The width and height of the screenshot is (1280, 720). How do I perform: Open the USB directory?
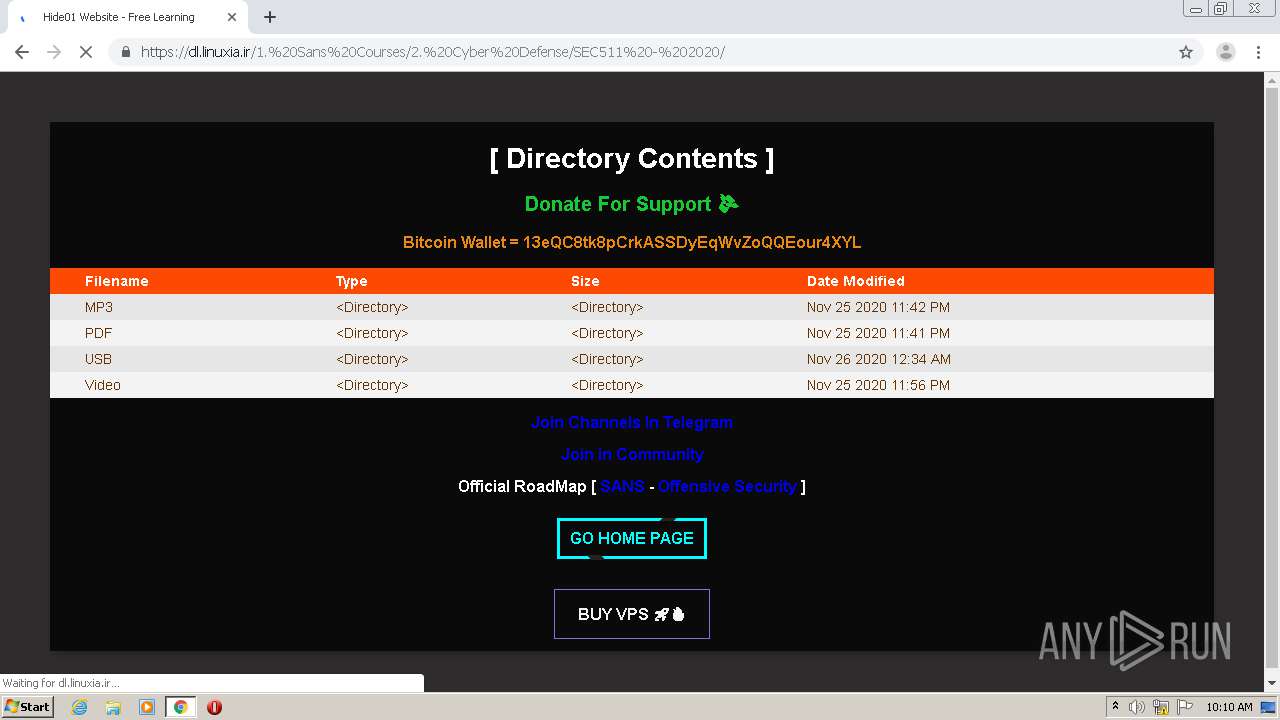(x=98, y=359)
